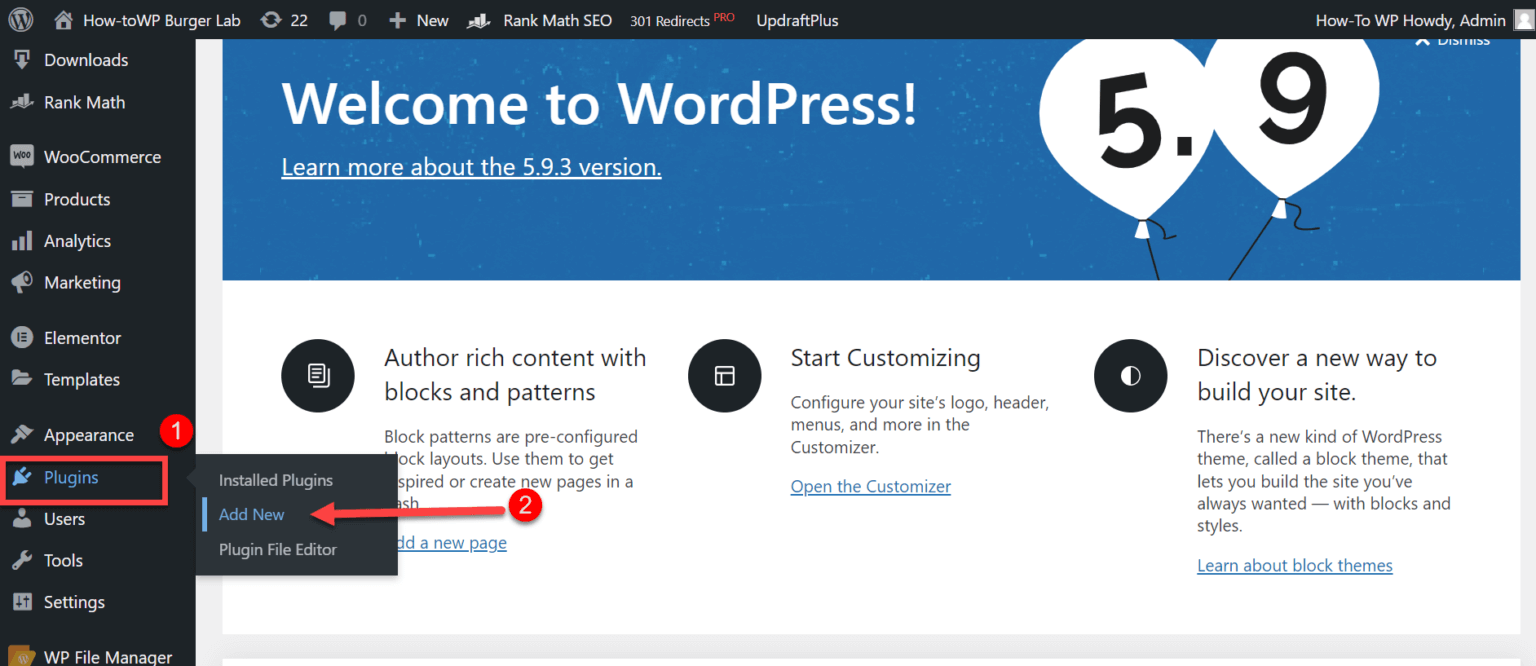Expand the Appearance menu
The image size is (1536, 666).
88,434
